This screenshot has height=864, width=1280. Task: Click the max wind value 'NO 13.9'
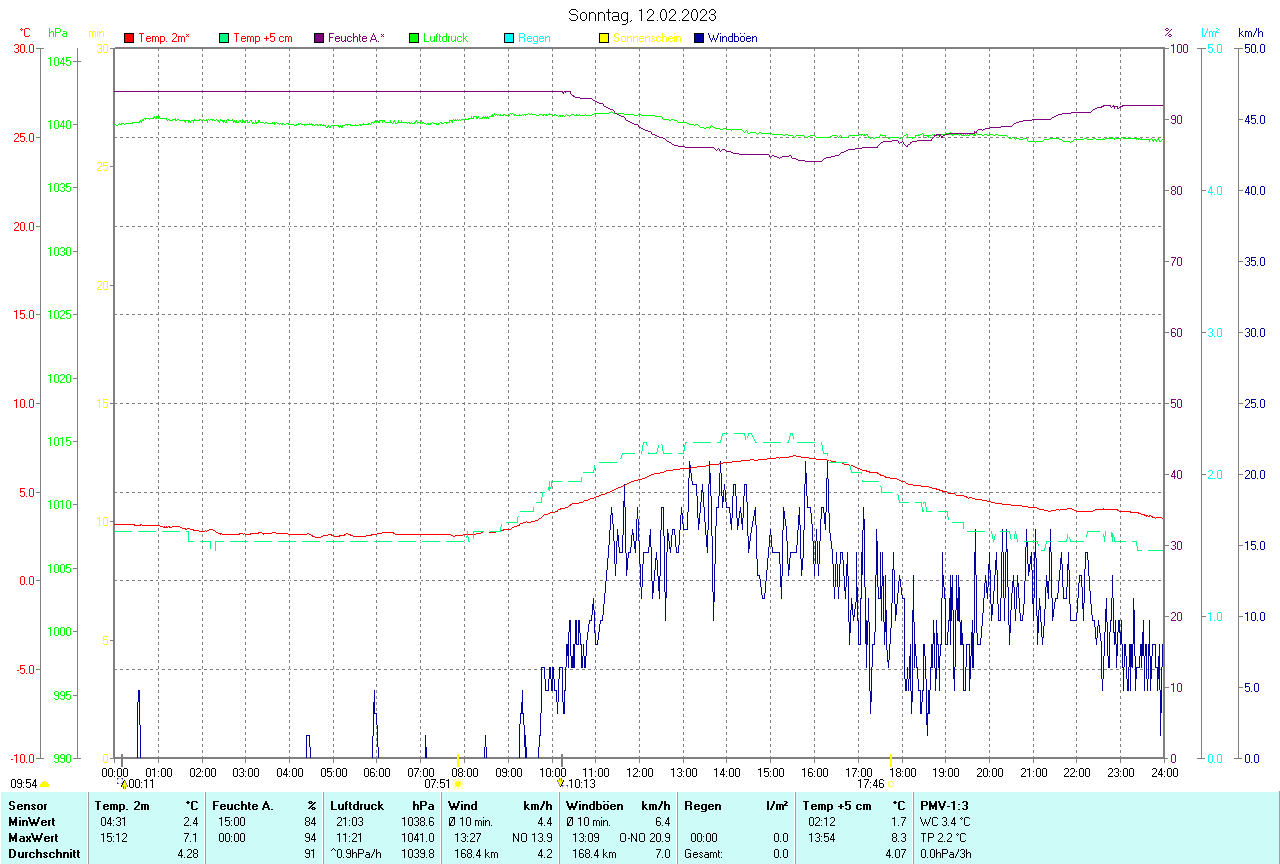532,838
